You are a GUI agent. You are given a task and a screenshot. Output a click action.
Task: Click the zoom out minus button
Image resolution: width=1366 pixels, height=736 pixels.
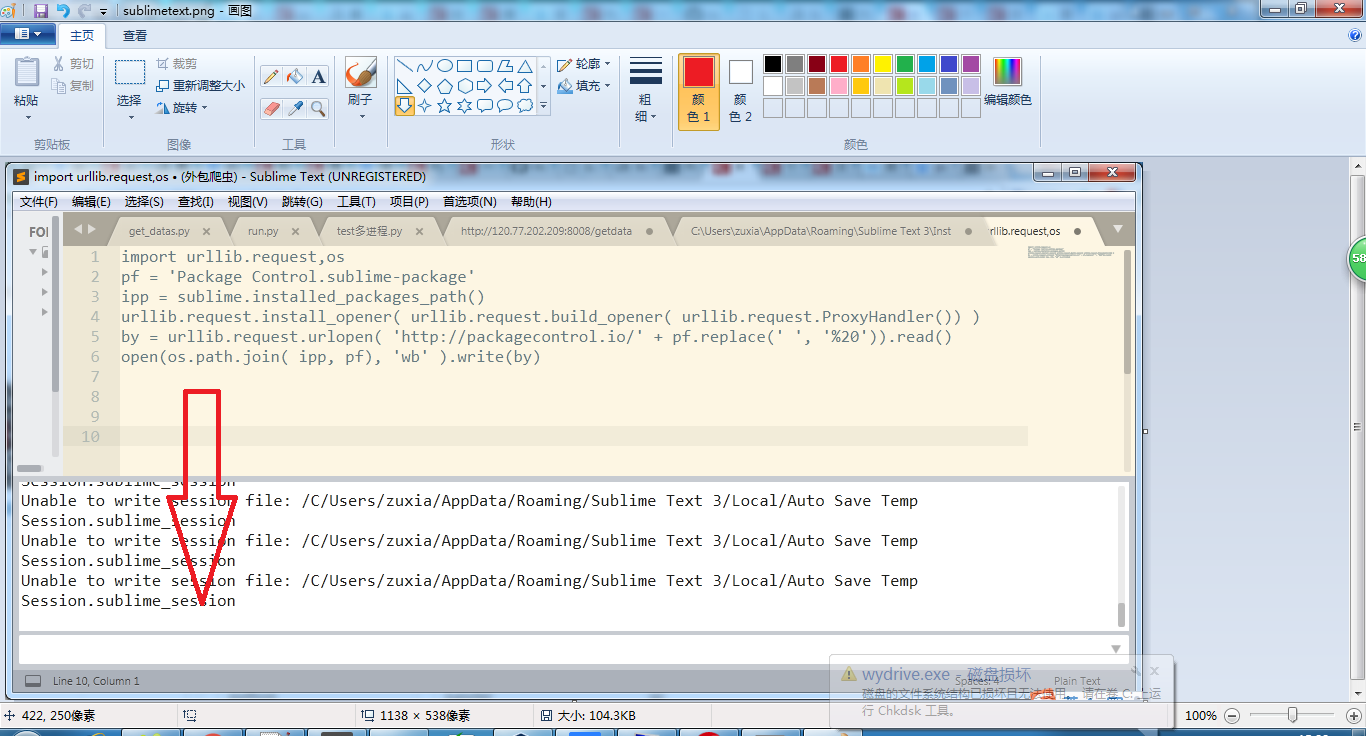click(1232, 716)
